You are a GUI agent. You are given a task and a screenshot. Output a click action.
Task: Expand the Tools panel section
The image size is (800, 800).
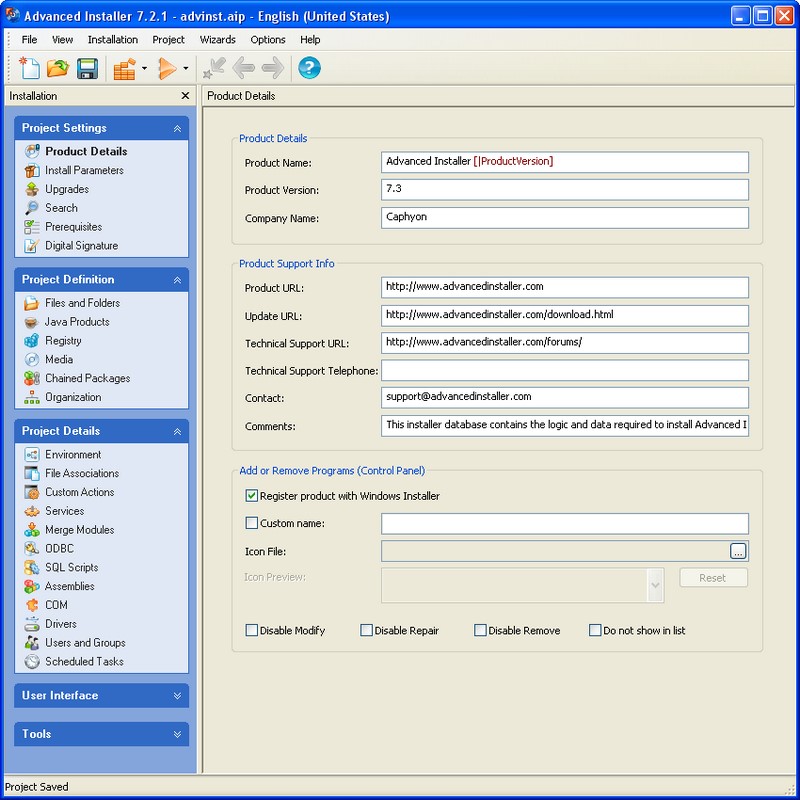point(101,734)
